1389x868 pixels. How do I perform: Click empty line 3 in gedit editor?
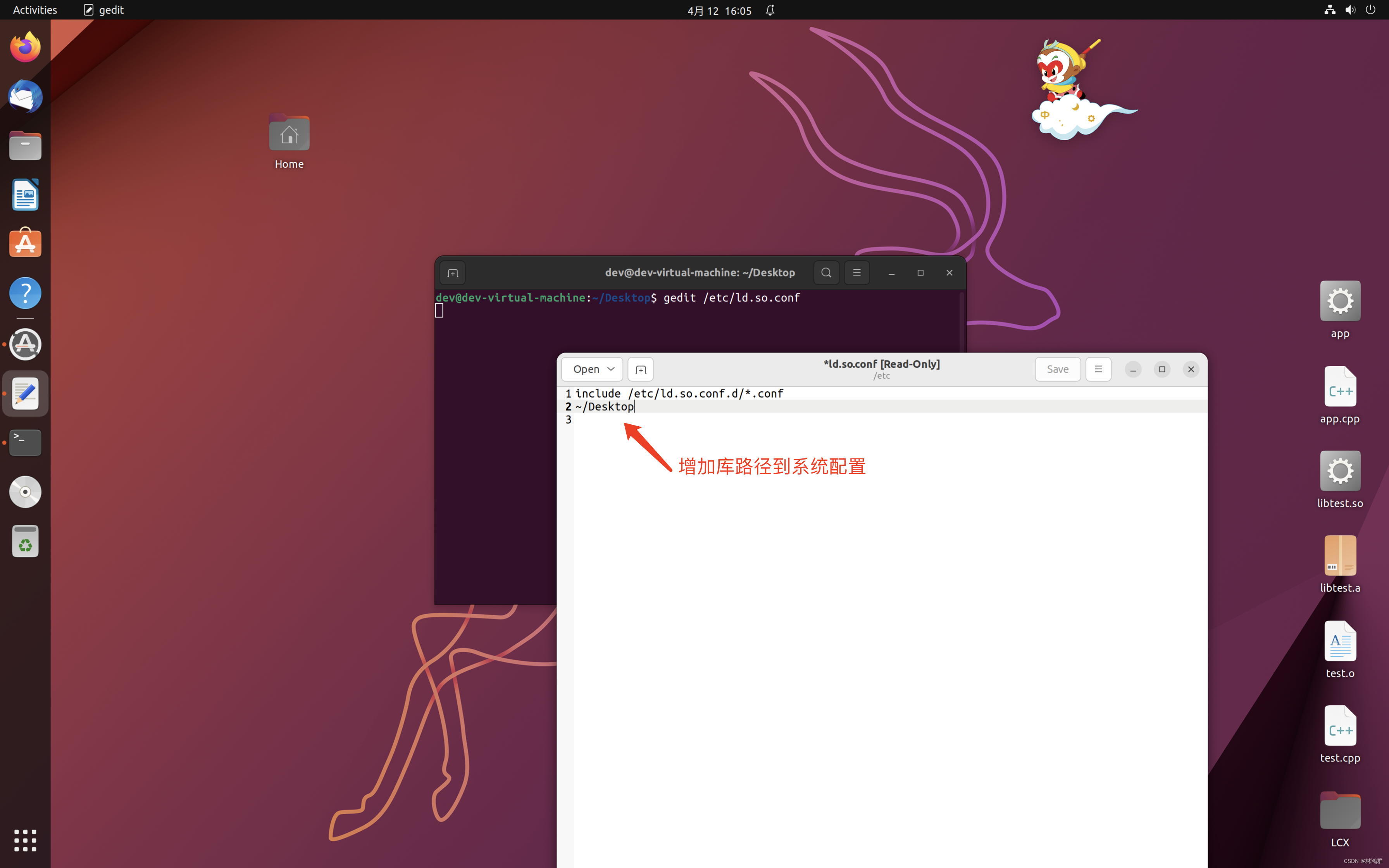(890, 420)
